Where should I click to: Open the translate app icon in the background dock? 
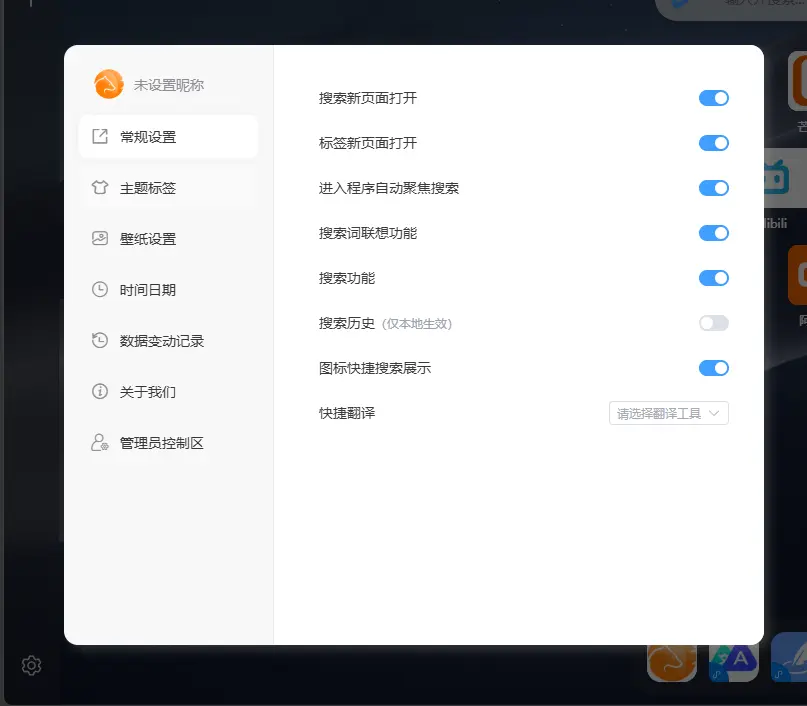733,663
